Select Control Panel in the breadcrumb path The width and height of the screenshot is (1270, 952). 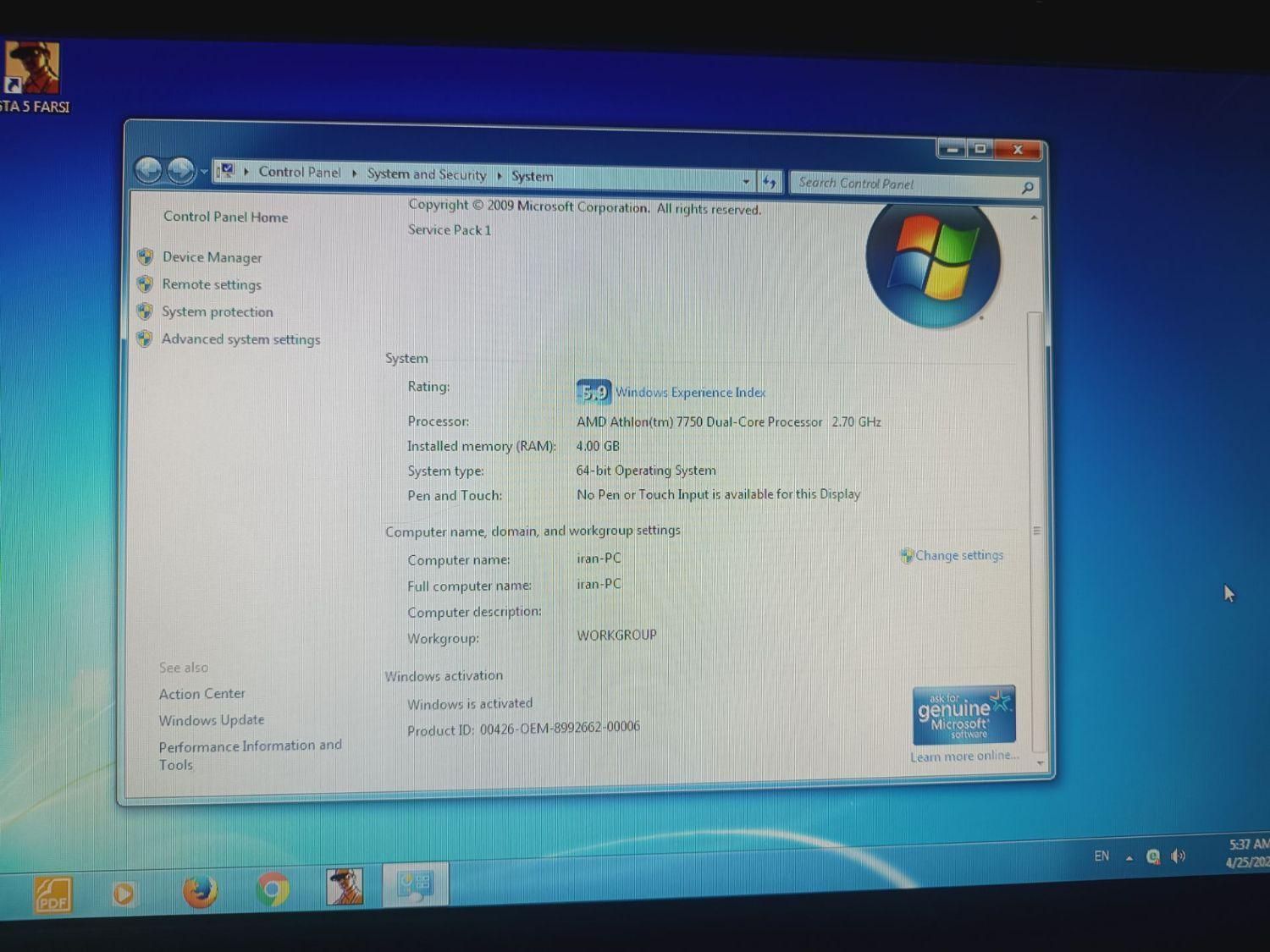(300, 172)
